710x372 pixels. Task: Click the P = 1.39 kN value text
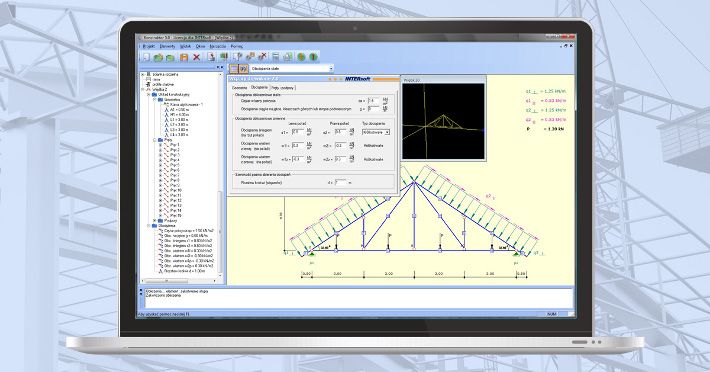546,129
